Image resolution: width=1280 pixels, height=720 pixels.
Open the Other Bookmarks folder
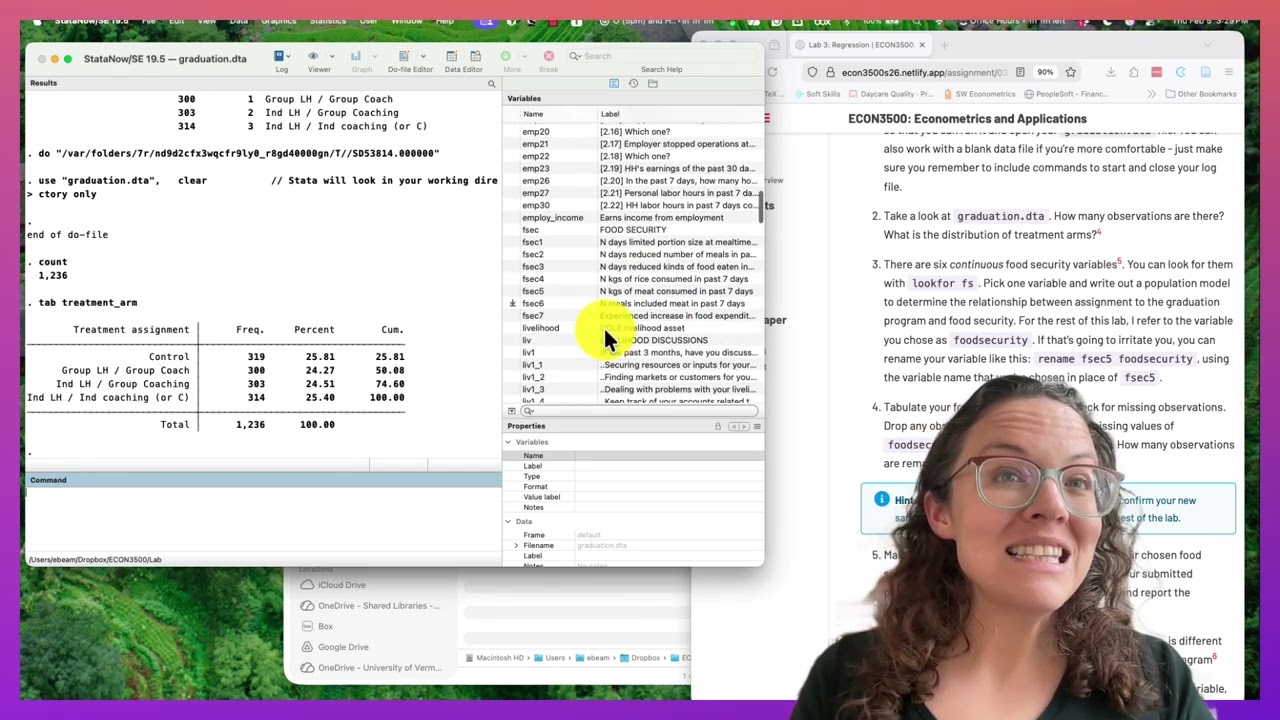(1200, 94)
